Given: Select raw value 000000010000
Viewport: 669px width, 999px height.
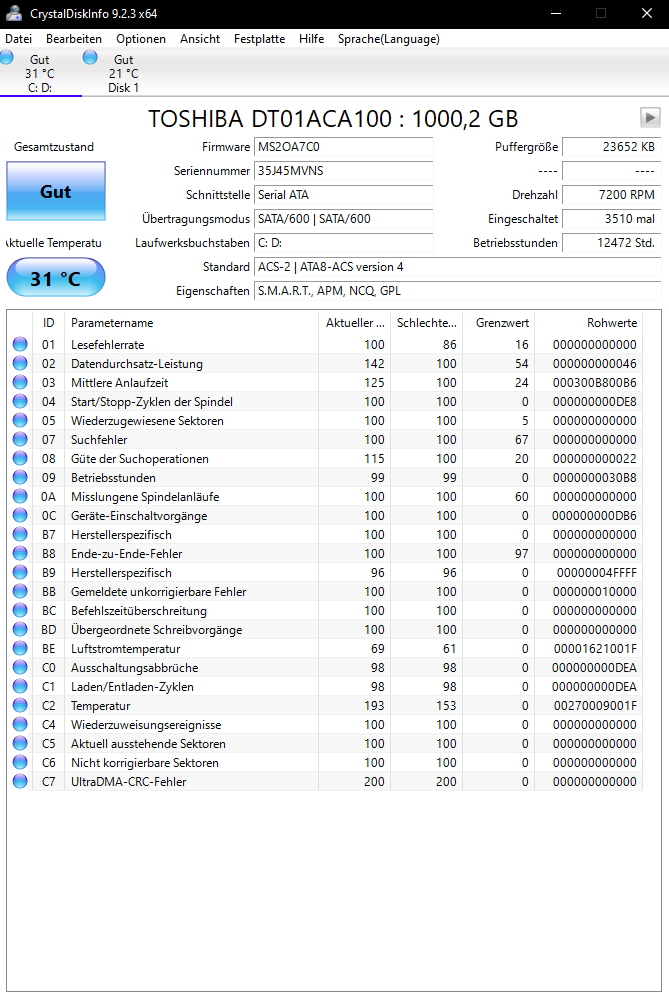Looking at the screenshot, I should point(594,592).
